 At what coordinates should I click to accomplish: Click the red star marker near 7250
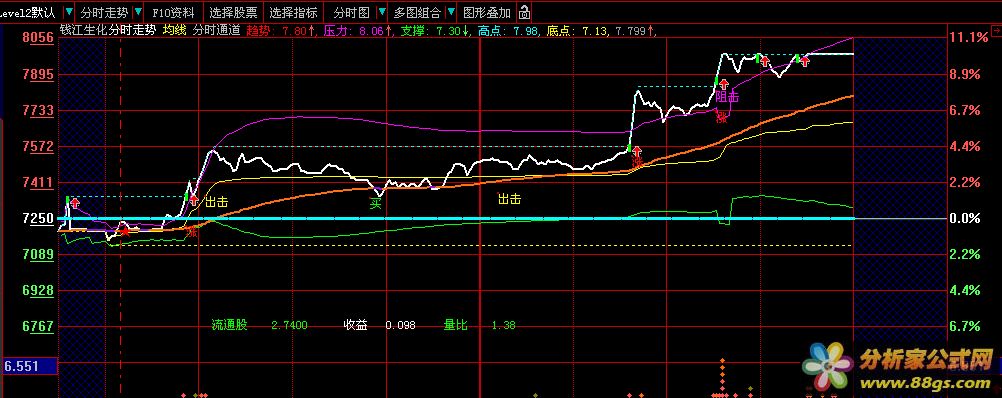click(125, 231)
